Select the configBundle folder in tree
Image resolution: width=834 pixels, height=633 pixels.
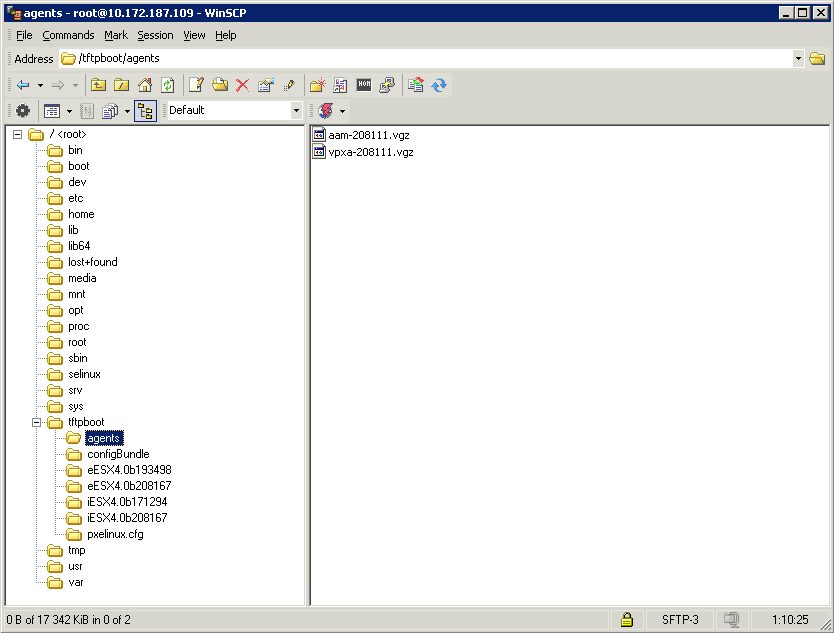[x=118, y=454]
